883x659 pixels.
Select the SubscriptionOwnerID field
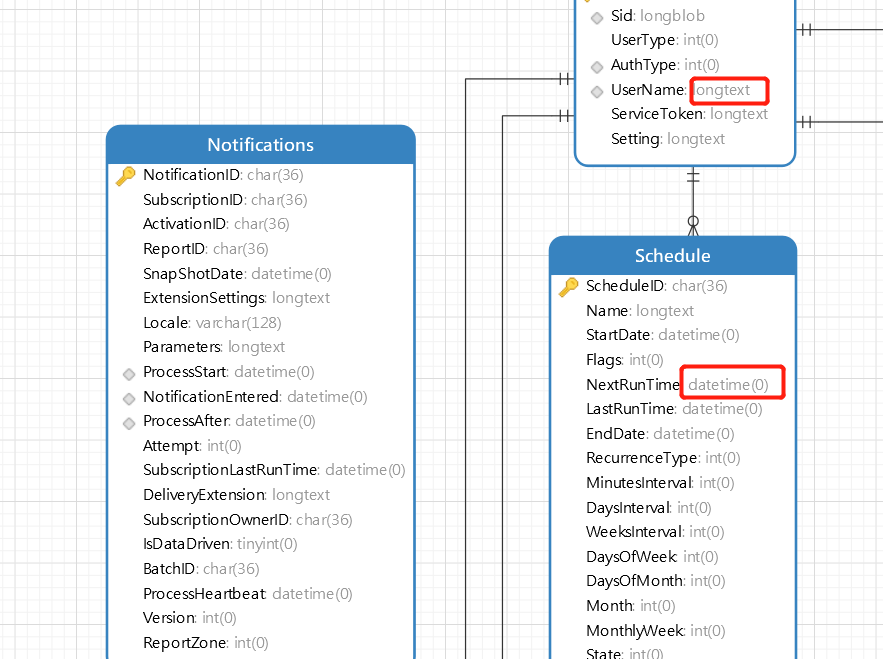click(x=248, y=520)
